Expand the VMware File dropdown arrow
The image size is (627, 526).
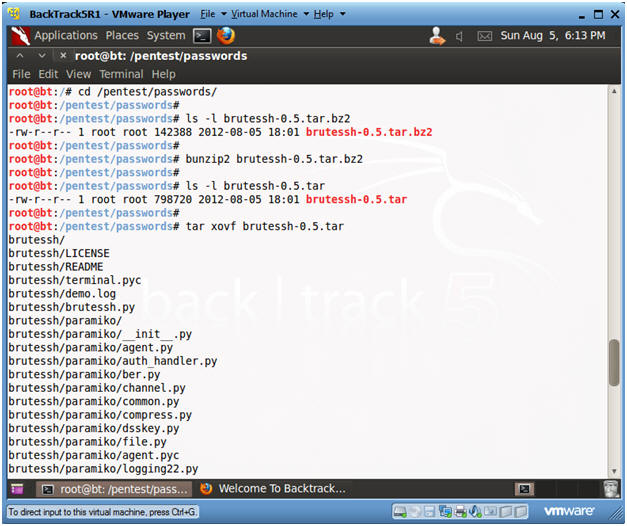224,14
